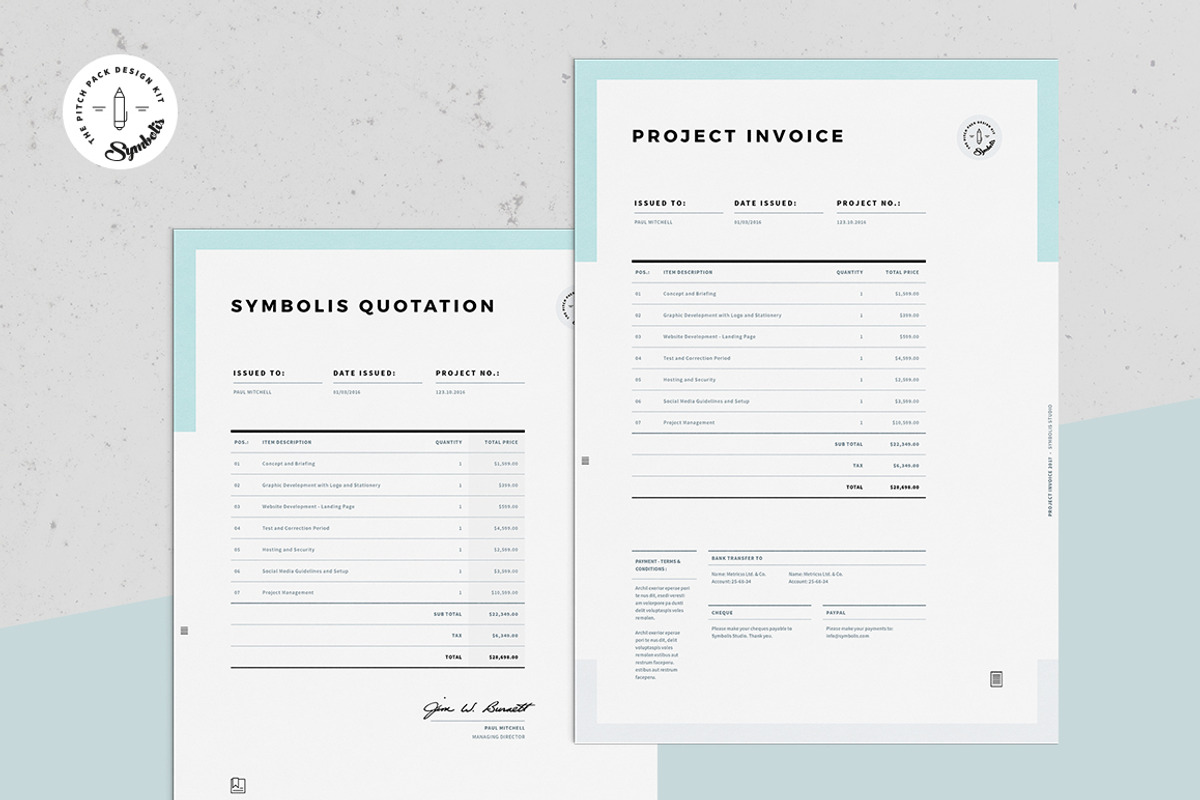The height and width of the screenshot is (800, 1200).
Task: Click 'TAX' label in the invoice
Action: (x=858, y=465)
